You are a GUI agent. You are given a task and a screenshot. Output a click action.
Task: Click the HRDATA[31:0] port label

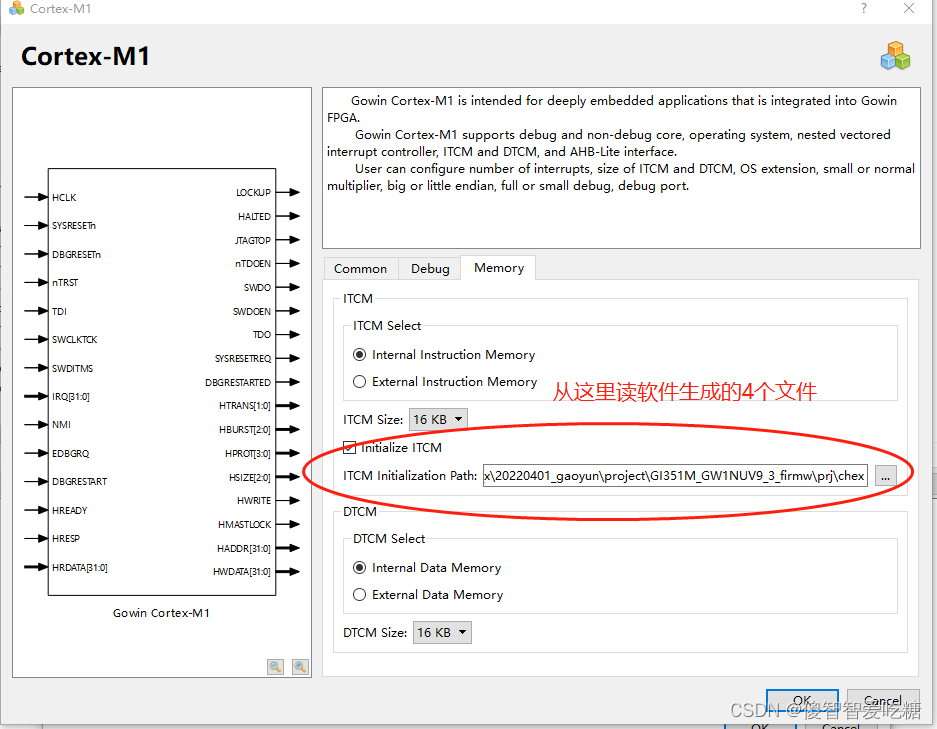(x=79, y=567)
